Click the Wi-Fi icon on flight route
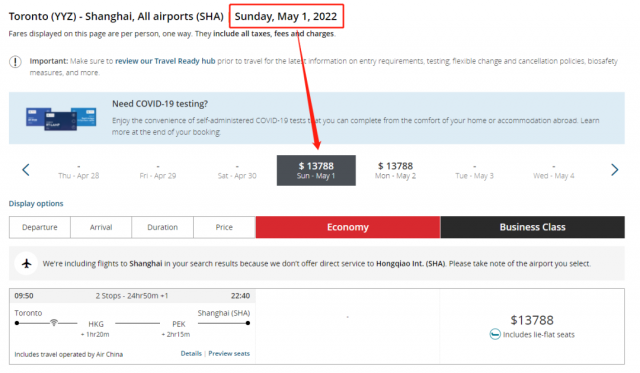Screen dimensions: 640x373 [x=54, y=322]
